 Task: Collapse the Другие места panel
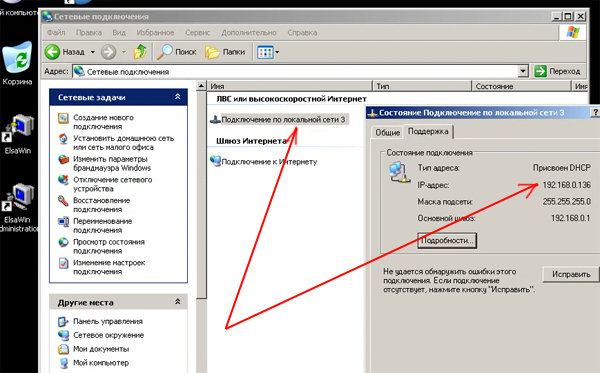tap(178, 302)
